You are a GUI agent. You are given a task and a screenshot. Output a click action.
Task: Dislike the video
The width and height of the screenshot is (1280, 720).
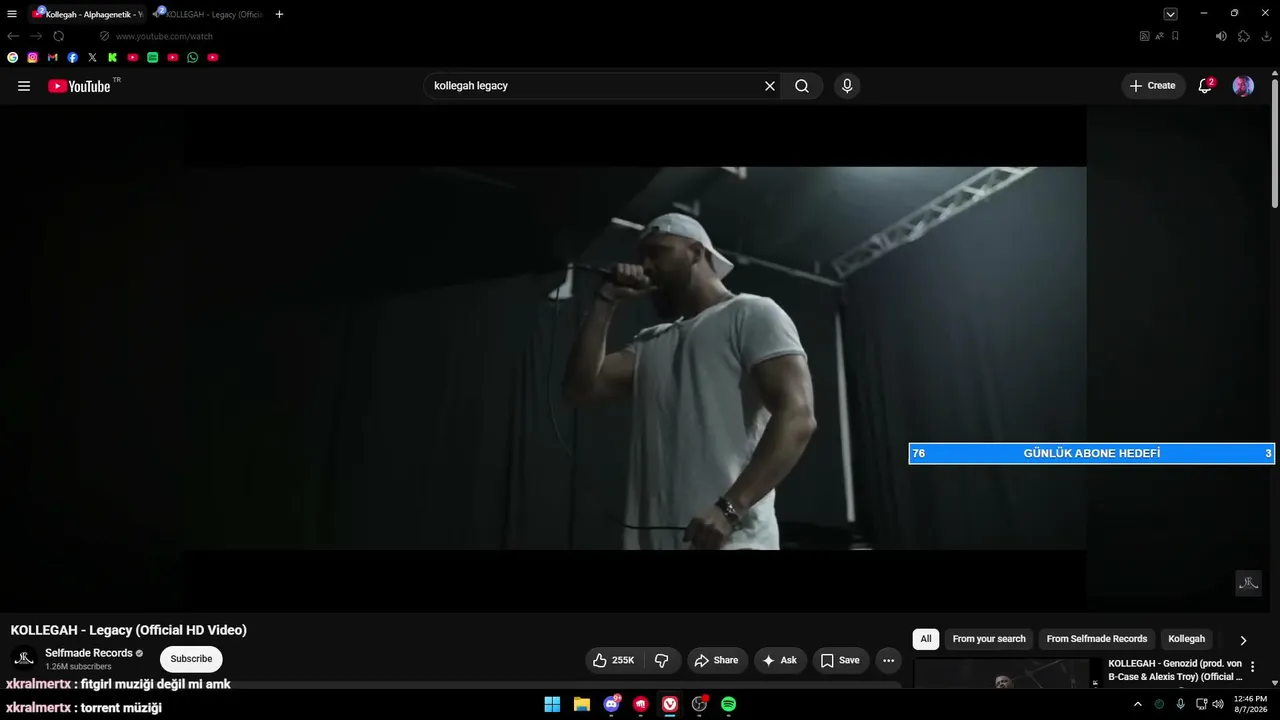click(662, 660)
